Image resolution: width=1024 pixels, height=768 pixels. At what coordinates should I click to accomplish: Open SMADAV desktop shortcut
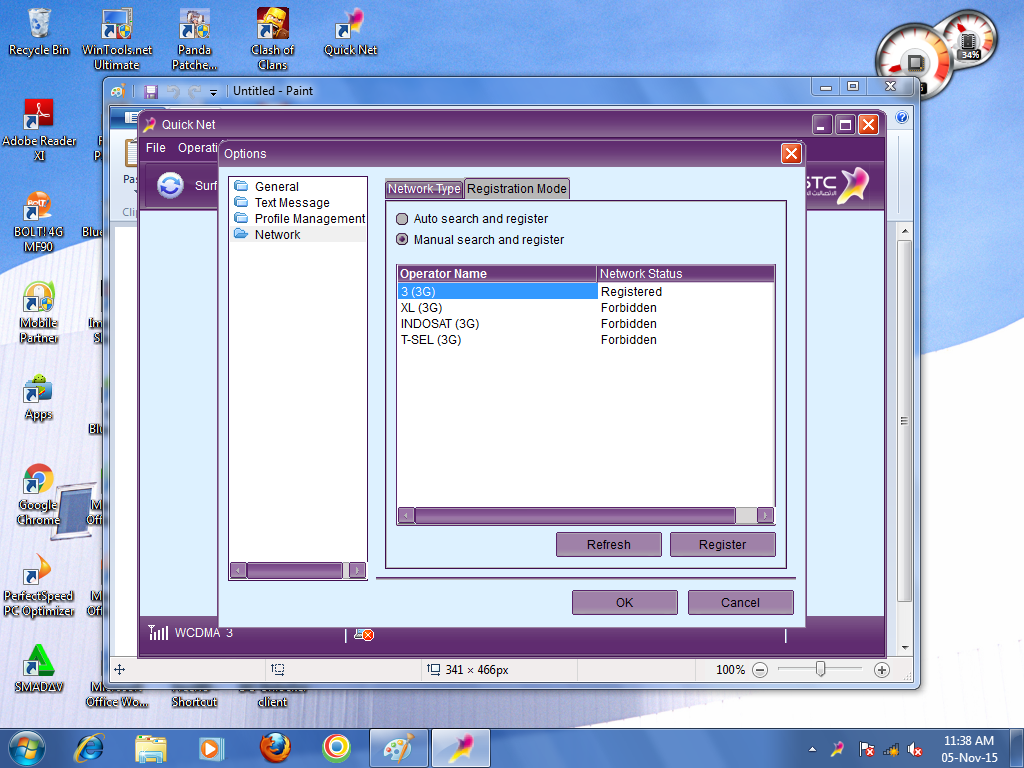tap(39, 669)
